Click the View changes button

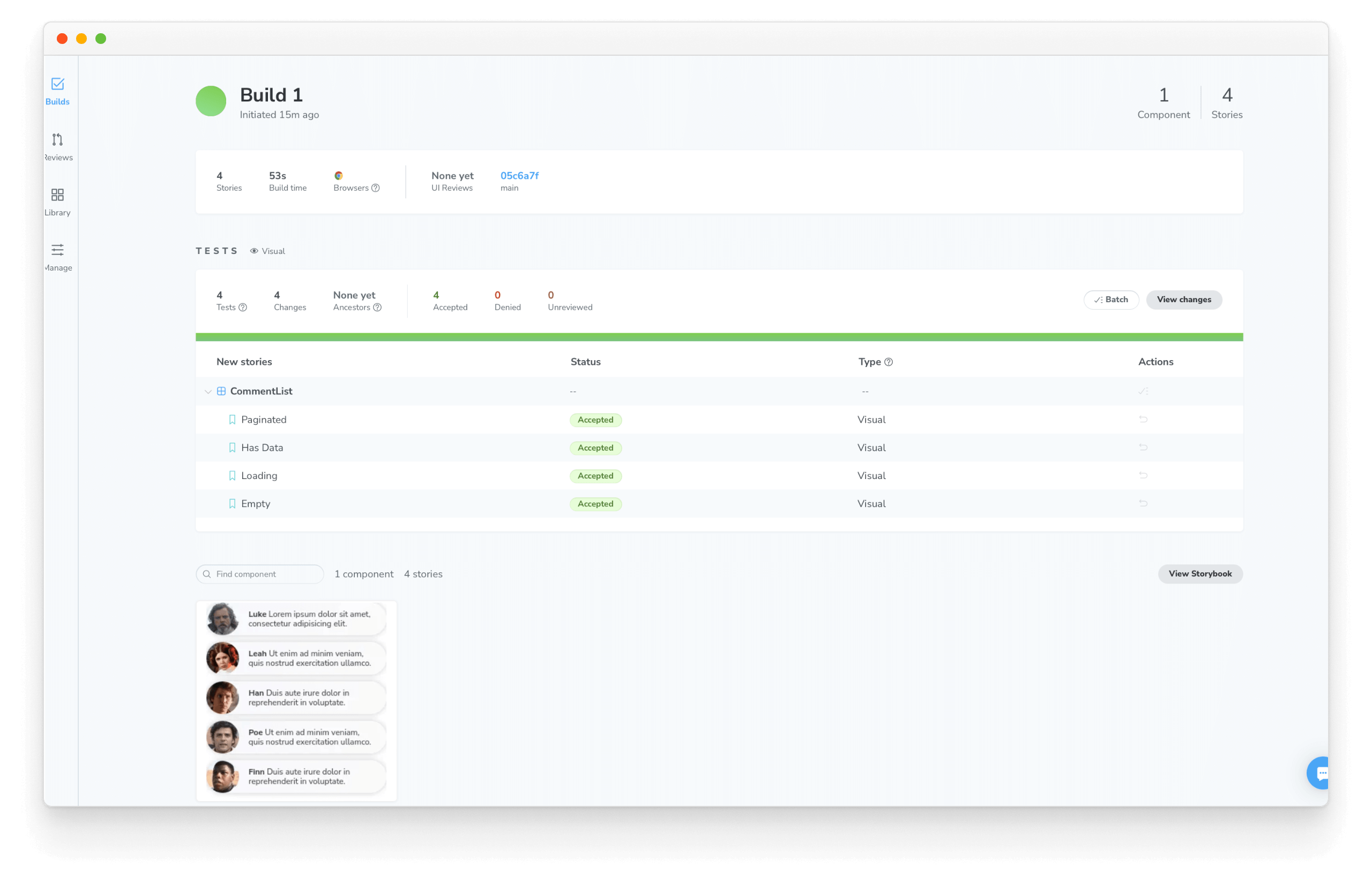tap(1183, 299)
